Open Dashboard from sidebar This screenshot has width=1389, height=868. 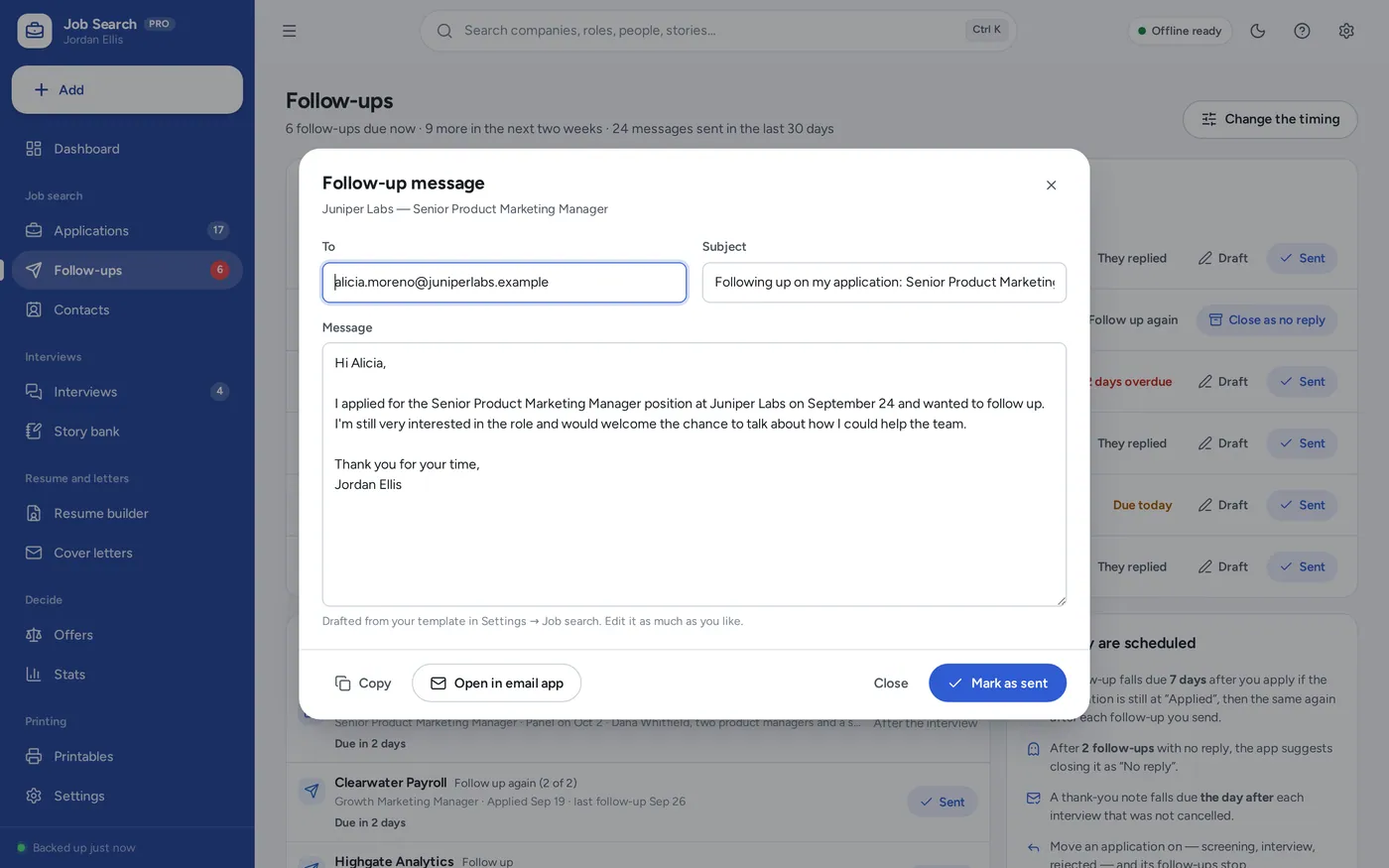(x=127, y=149)
